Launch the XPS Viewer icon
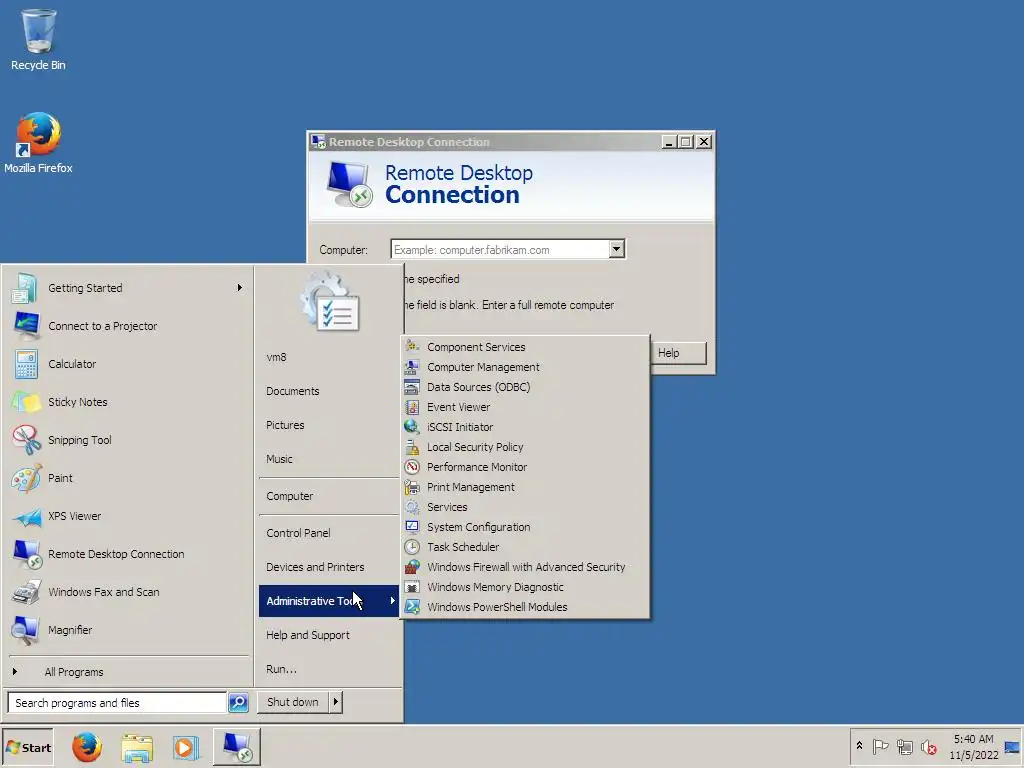The height and width of the screenshot is (768, 1024). click(x=26, y=516)
